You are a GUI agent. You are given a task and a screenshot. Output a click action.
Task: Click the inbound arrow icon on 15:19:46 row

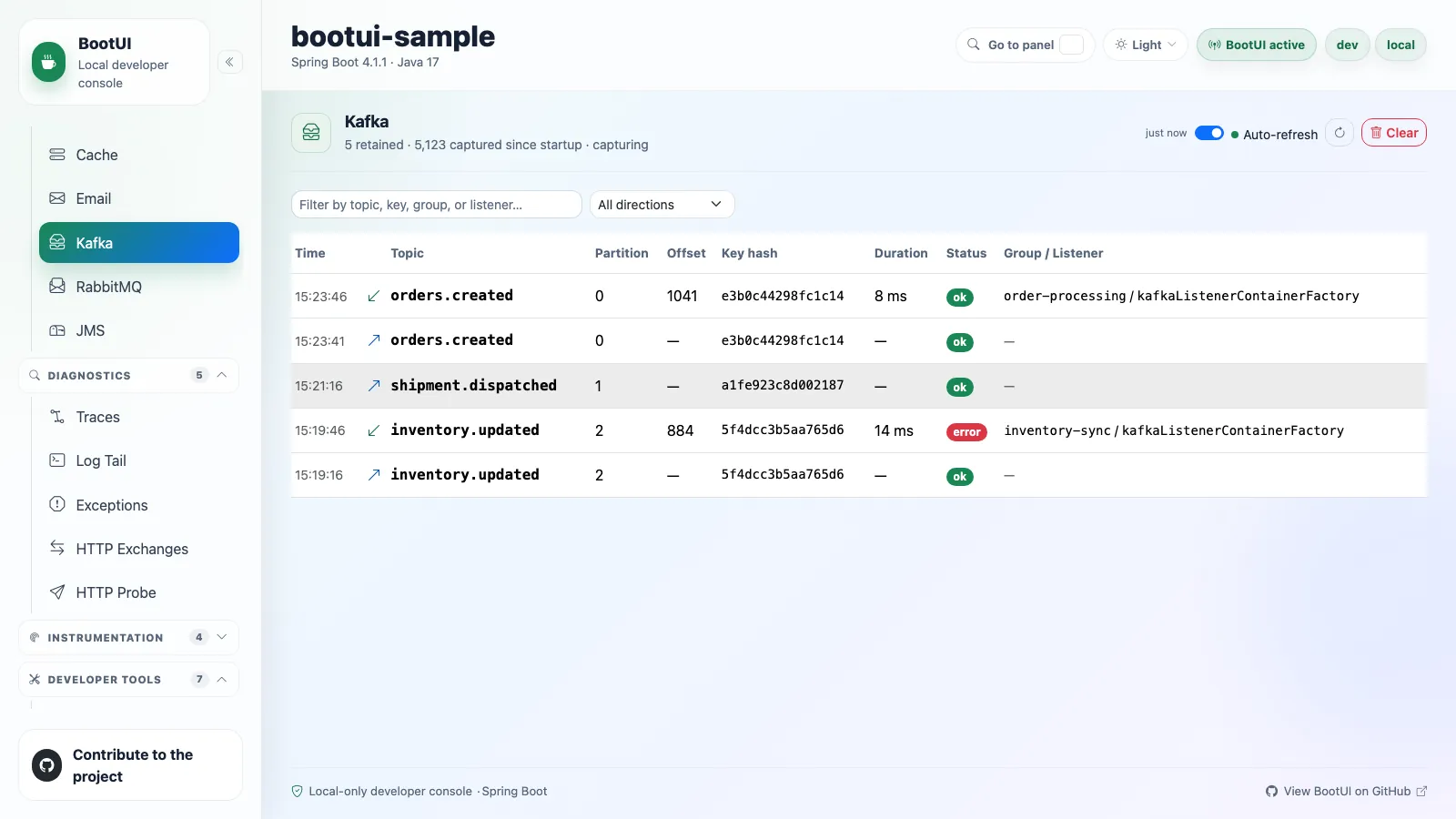(x=373, y=430)
